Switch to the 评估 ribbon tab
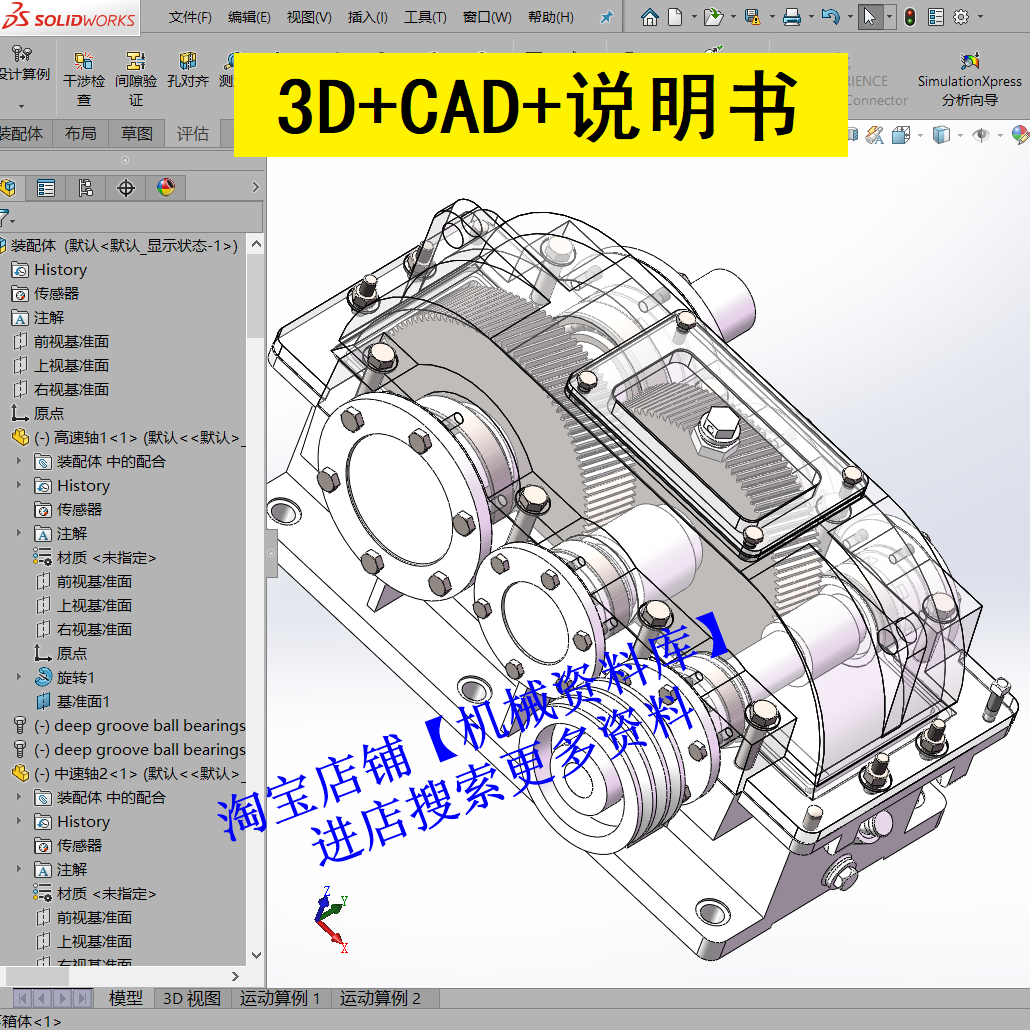 [191, 134]
